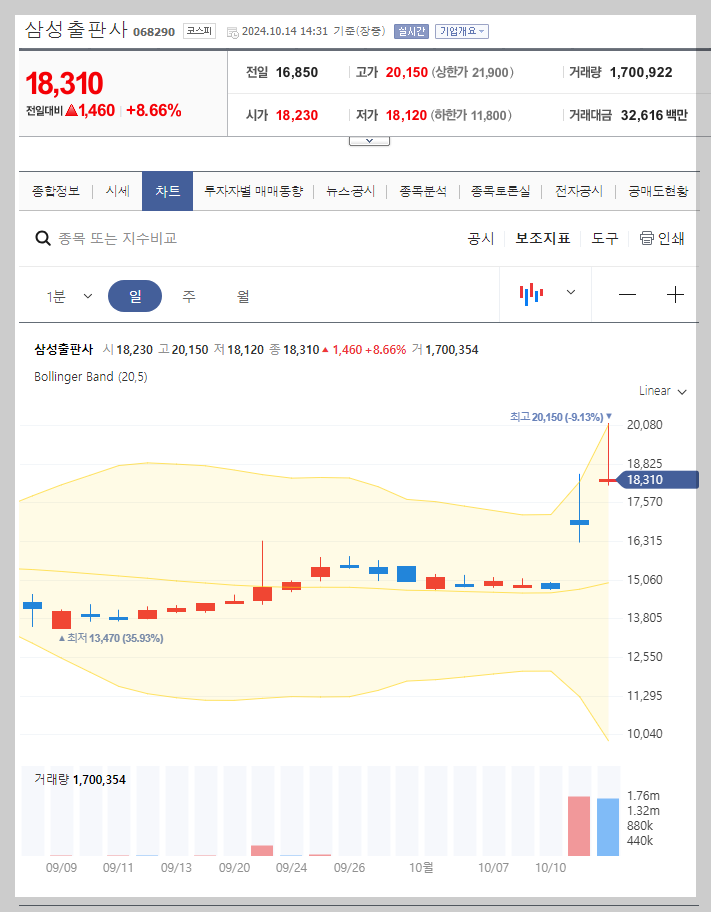Open chart type dropdown arrow
The image size is (711, 912).
click(x=571, y=293)
